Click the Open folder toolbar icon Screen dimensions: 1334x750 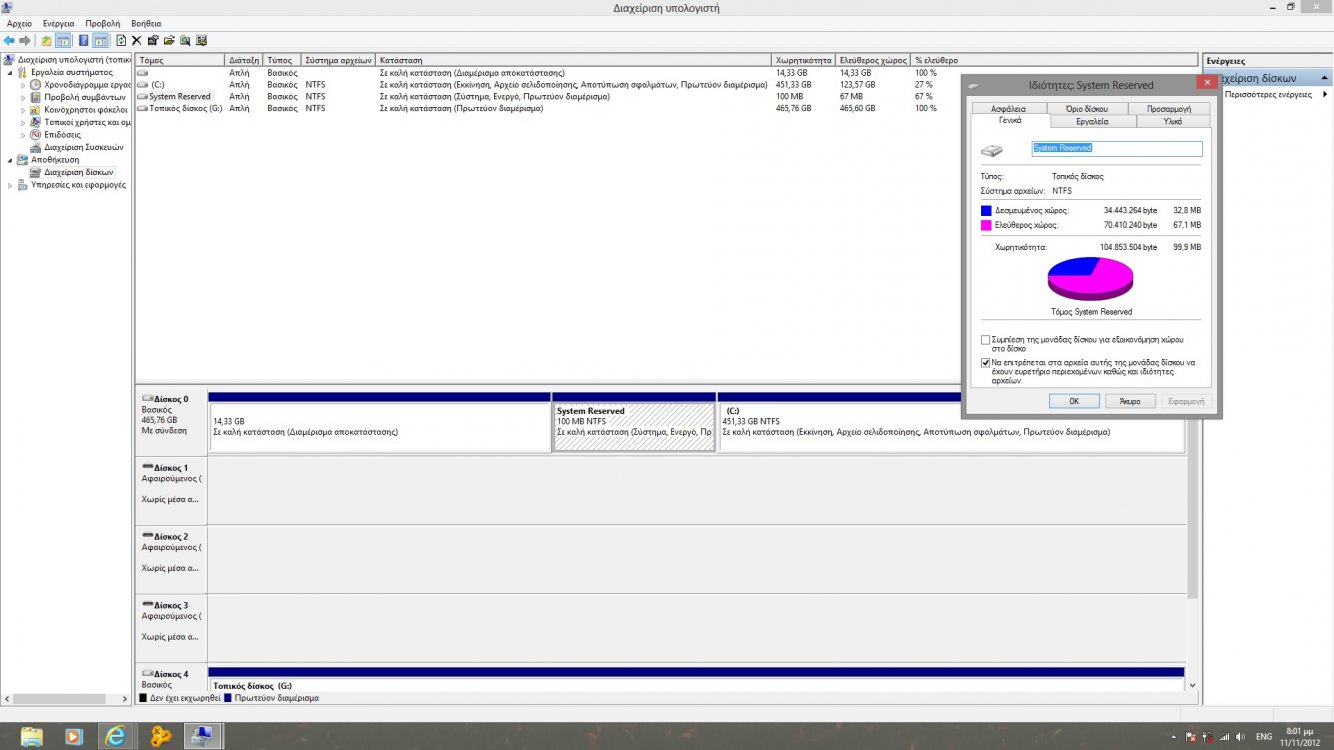tap(169, 41)
